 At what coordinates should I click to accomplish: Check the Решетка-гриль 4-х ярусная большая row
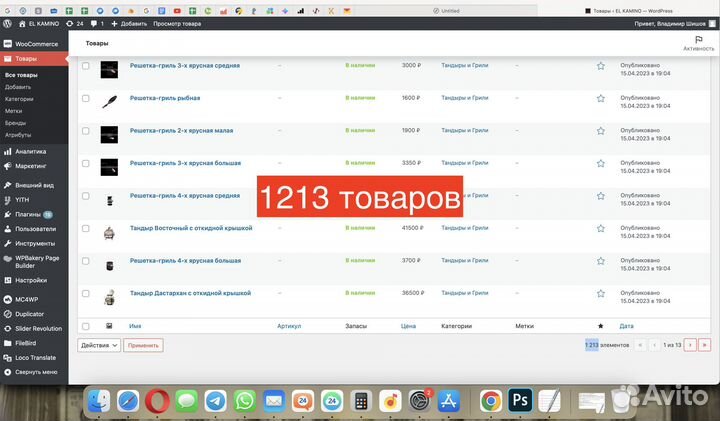[x=86, y=261]
